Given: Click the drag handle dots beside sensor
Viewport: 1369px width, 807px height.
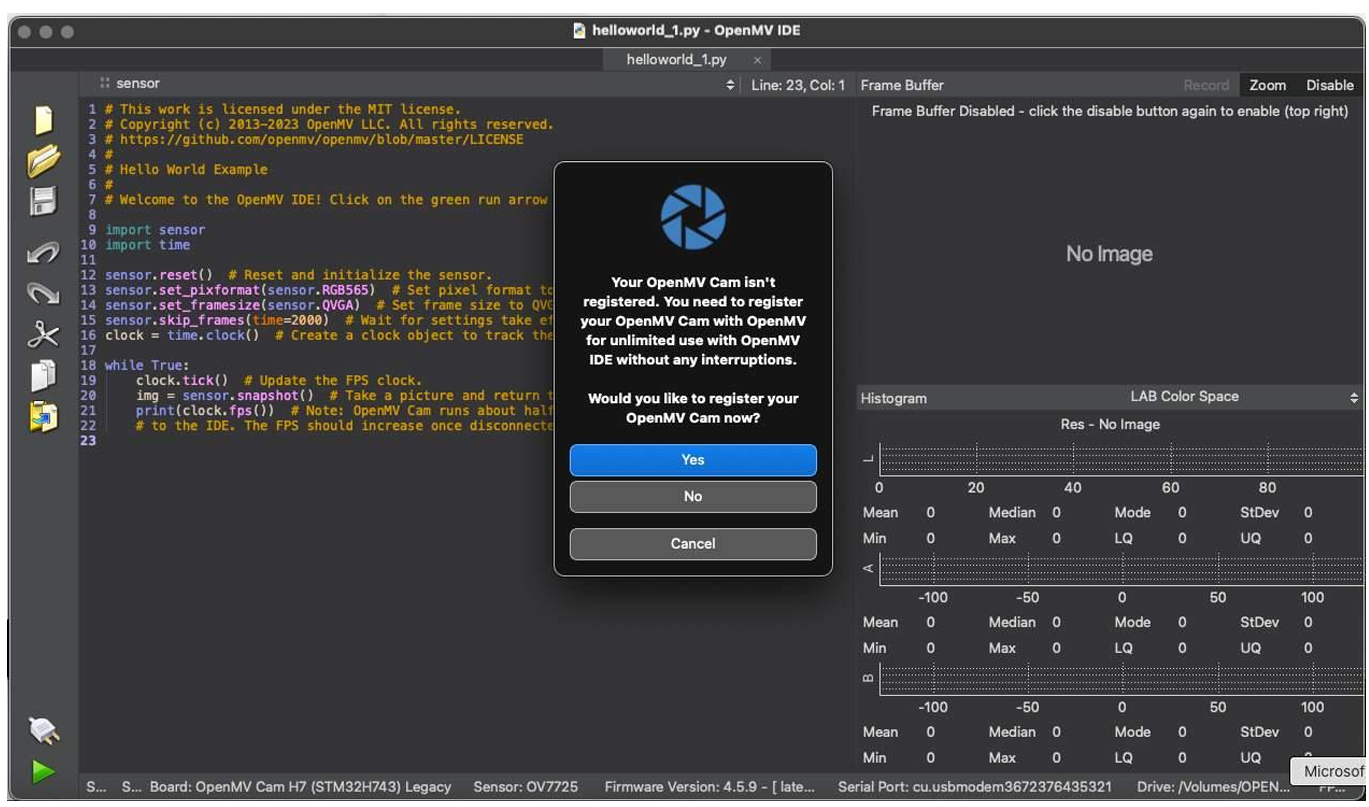Looking at the screenshot, I should pos(104,84).
